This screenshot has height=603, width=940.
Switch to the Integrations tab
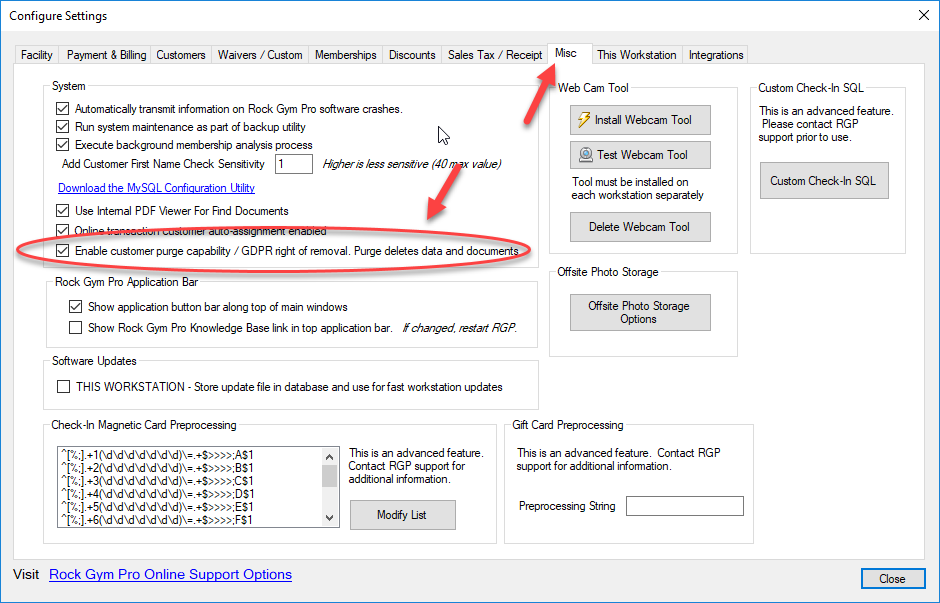716,55
